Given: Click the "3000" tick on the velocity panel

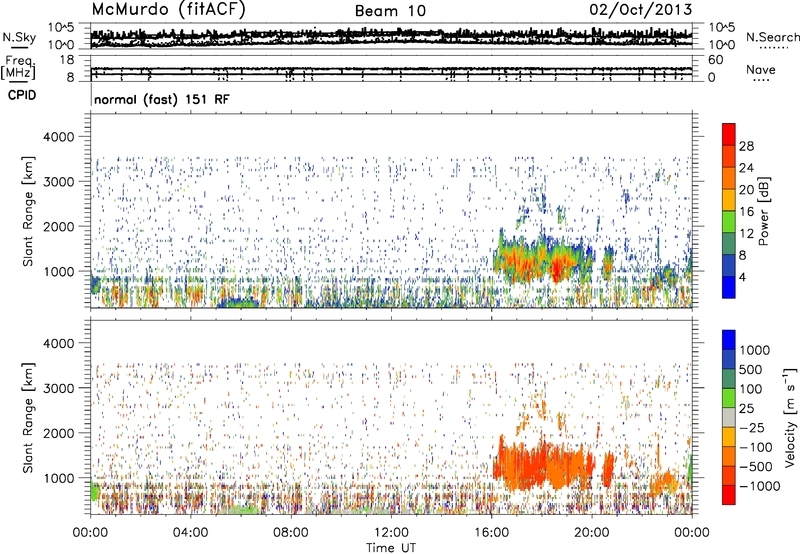Looking at the screenshot, I should 59,388.
